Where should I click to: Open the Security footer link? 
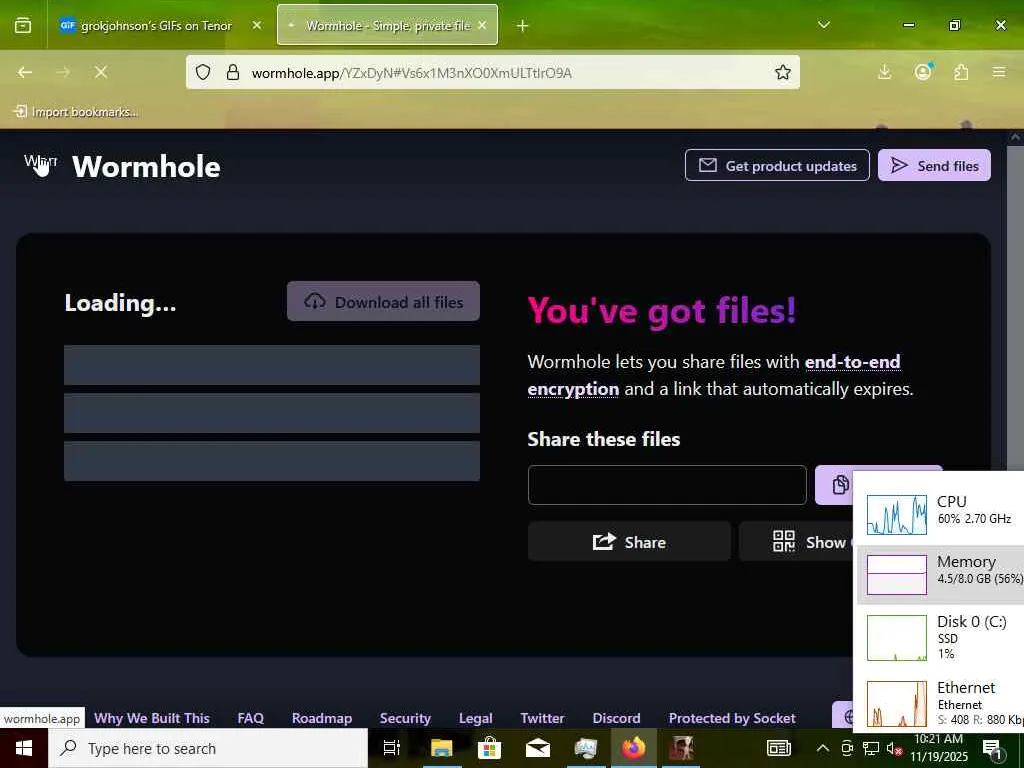point(405,718)
